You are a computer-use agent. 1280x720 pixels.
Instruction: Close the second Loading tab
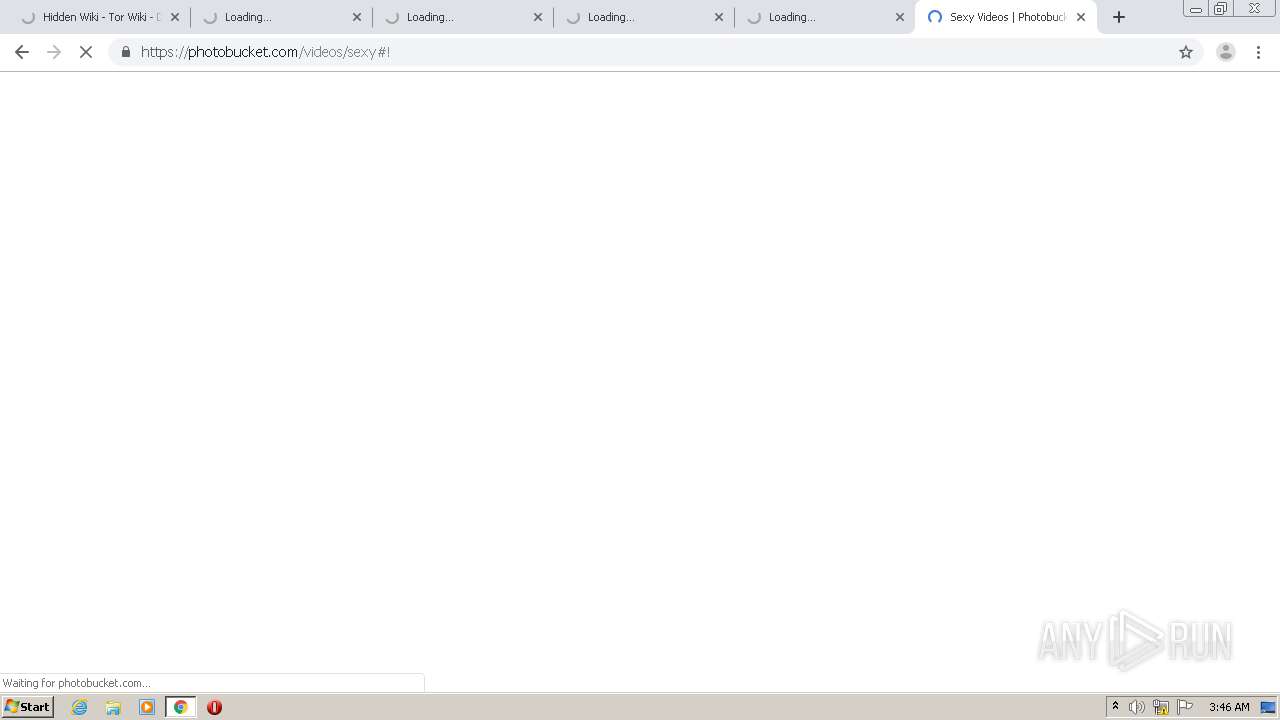[357, 17]
